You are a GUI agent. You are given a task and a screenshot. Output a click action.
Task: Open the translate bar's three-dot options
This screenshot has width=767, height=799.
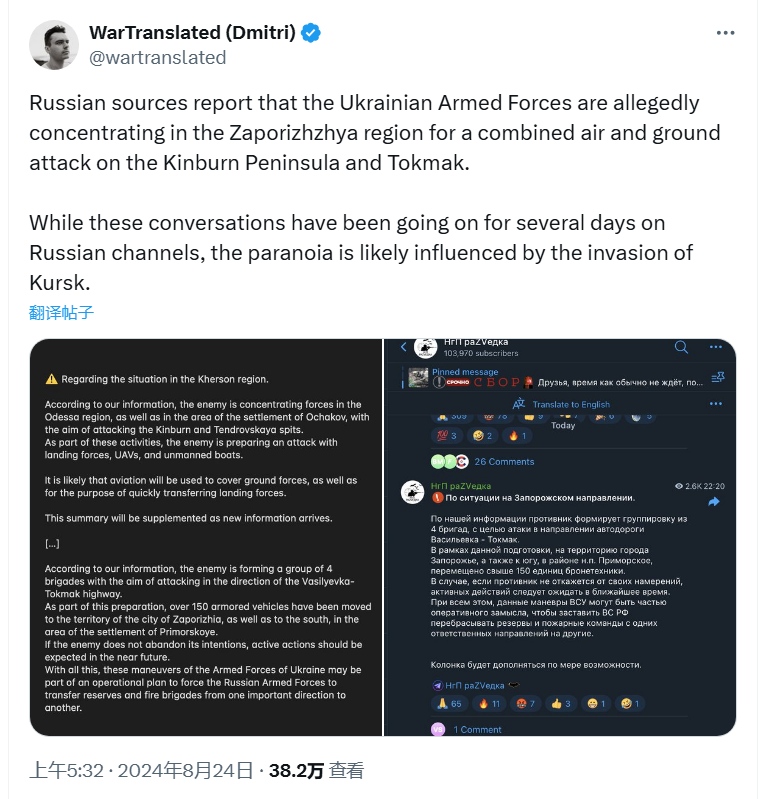coord(716,404)
